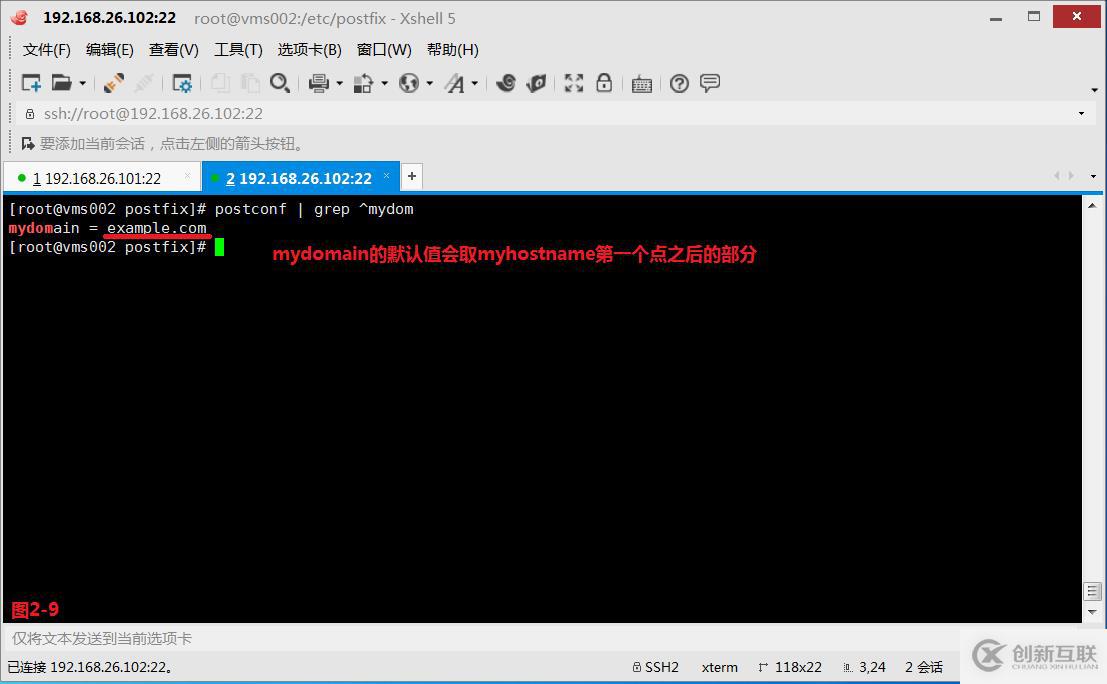Image resolution: width=1107 pixels, height=684 pixels.
Task: Click the Connect plug icon
Action: pyautogui.click(x=113, y=83)
